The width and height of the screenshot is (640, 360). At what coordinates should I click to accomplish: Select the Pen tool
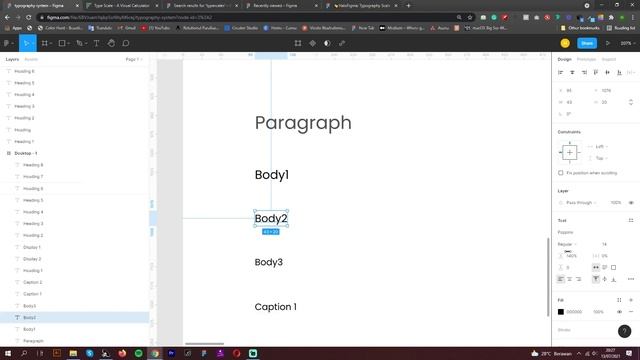pyautogui.click(x=80, y=43)
